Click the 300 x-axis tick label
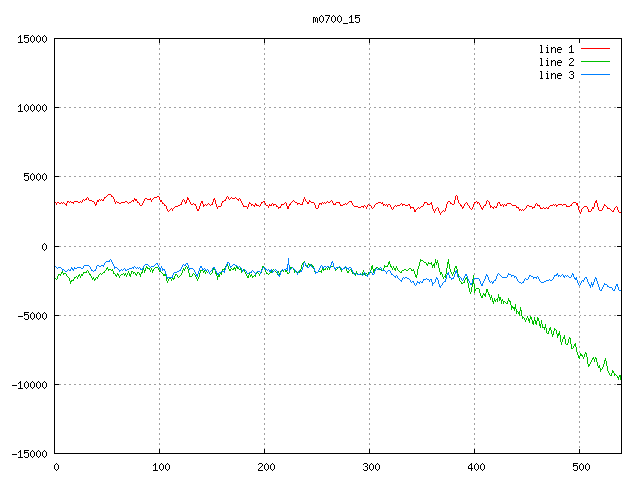640x480 pixels. pos(370,467)
